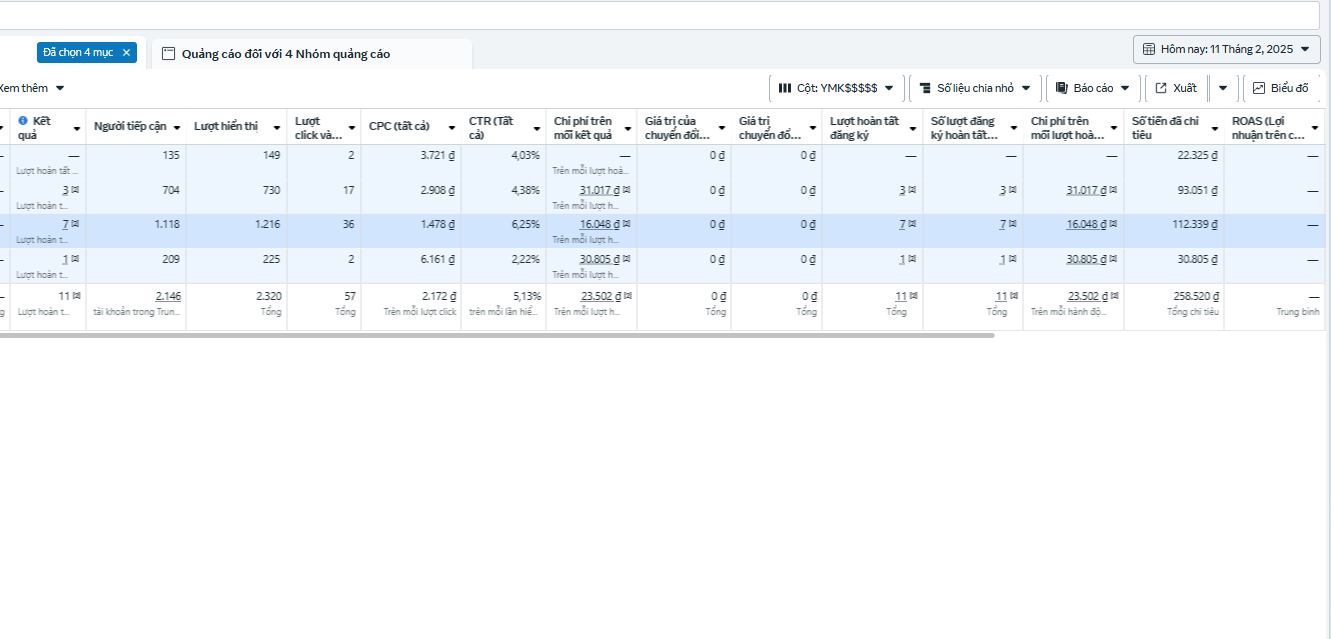Viewport: 1331px width, 639px height.
Task: Remove the 'Đã chọn 4 mục' selection filter
Action: (x=126, y=53)
